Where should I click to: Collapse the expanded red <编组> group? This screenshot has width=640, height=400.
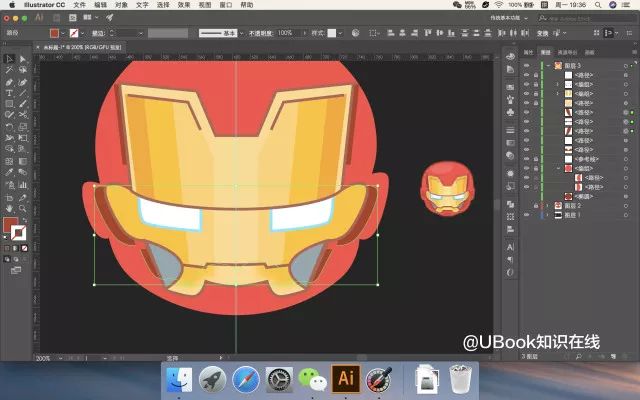tap(558, 169)
